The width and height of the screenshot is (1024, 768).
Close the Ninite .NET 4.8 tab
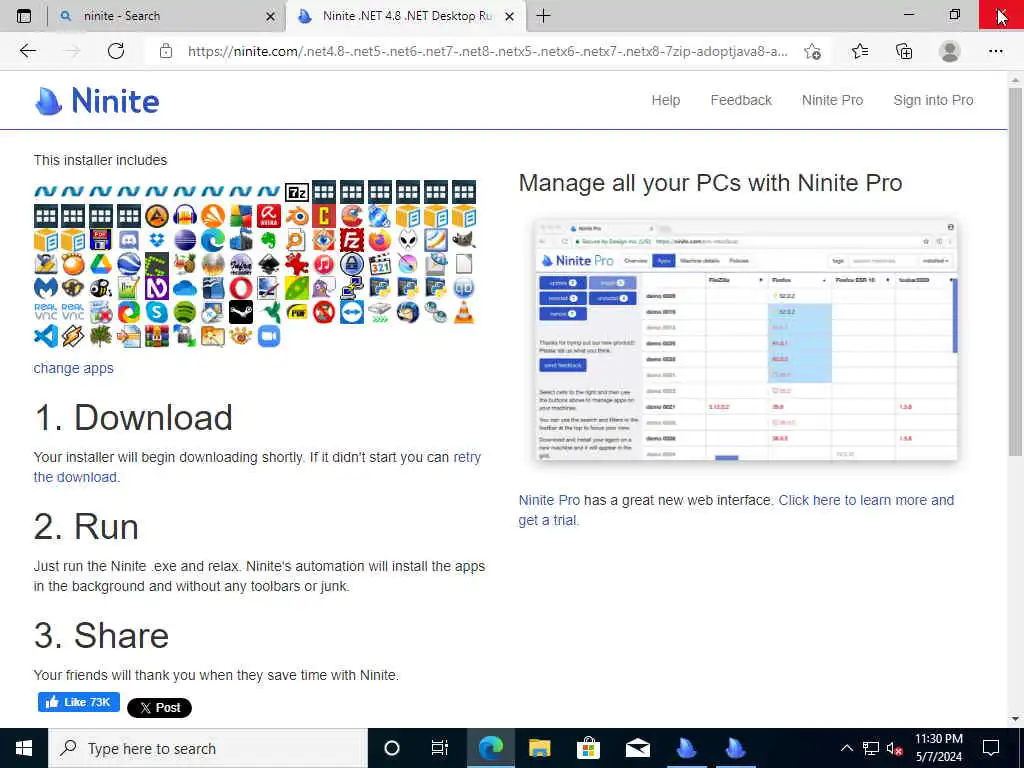pyautogui.click(x=509, y=16)
